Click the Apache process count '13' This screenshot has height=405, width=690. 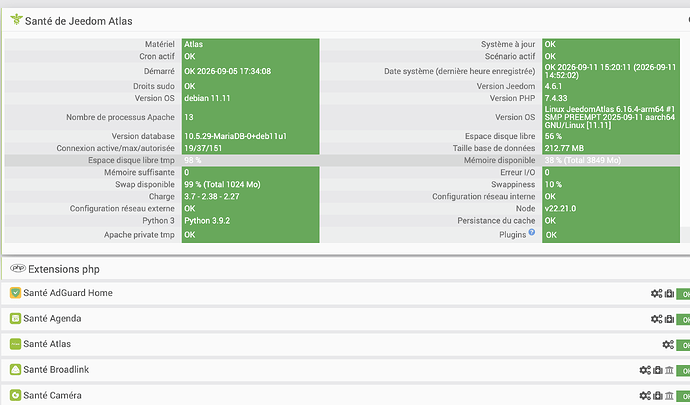tap(189, 117)
